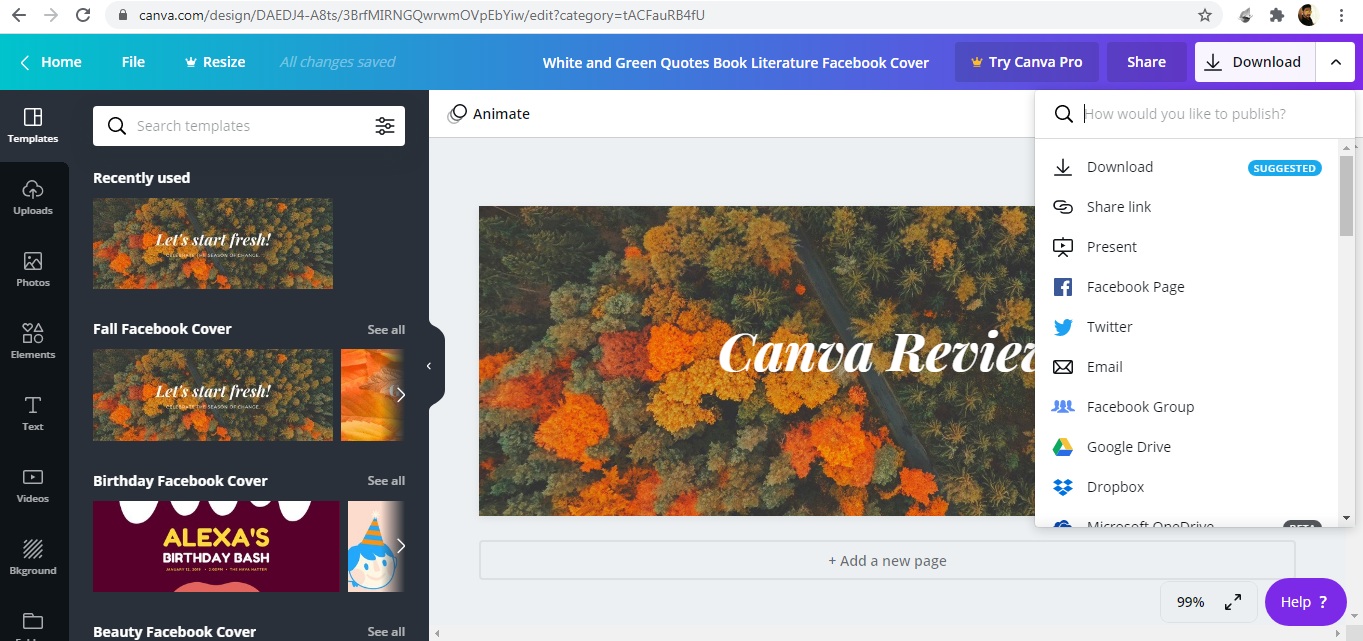Go back to Home
The width and height of the screenshot is (1363, 641).
point(51,62)
